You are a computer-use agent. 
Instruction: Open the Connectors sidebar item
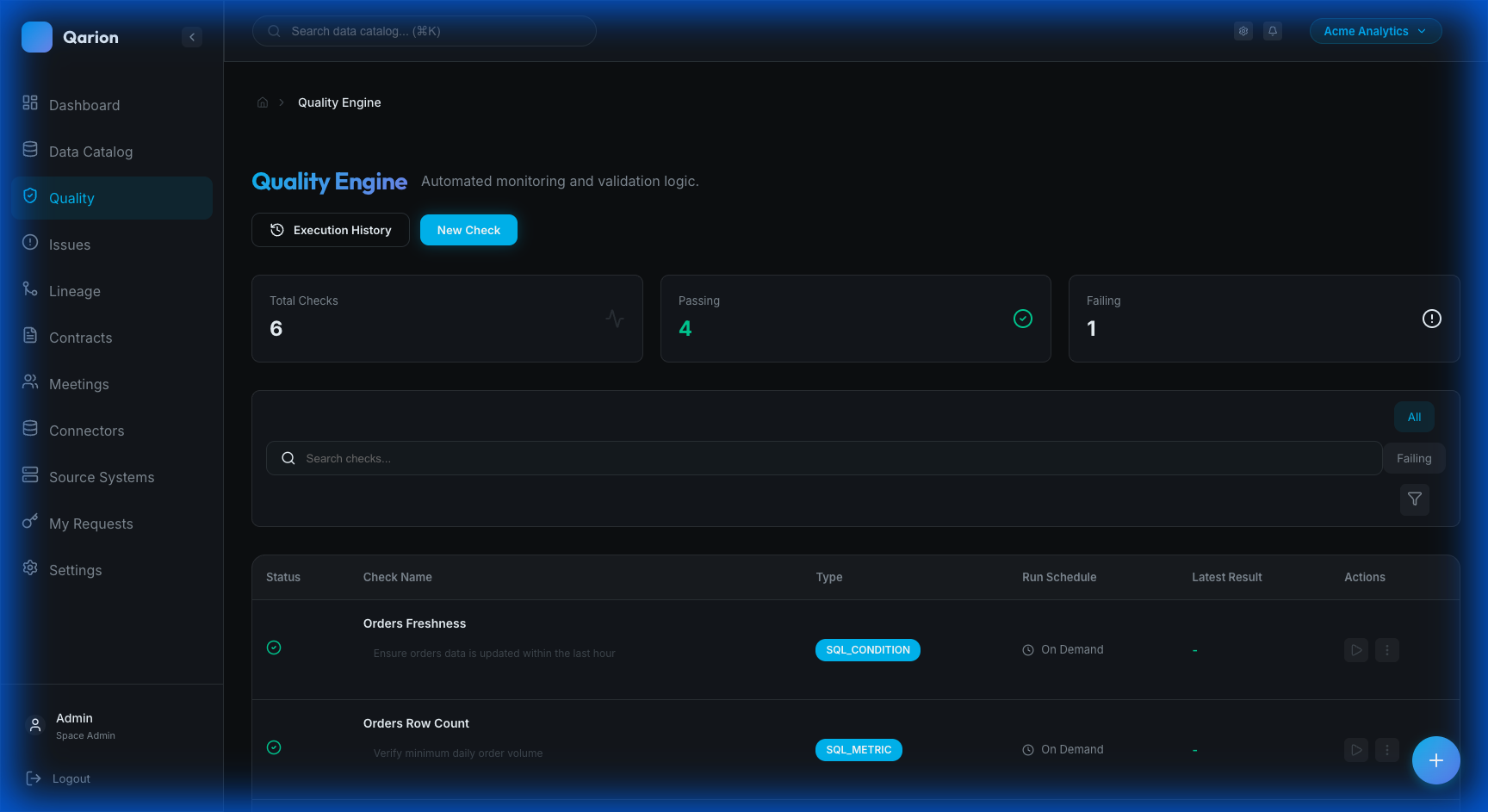[x=86, y=431]
